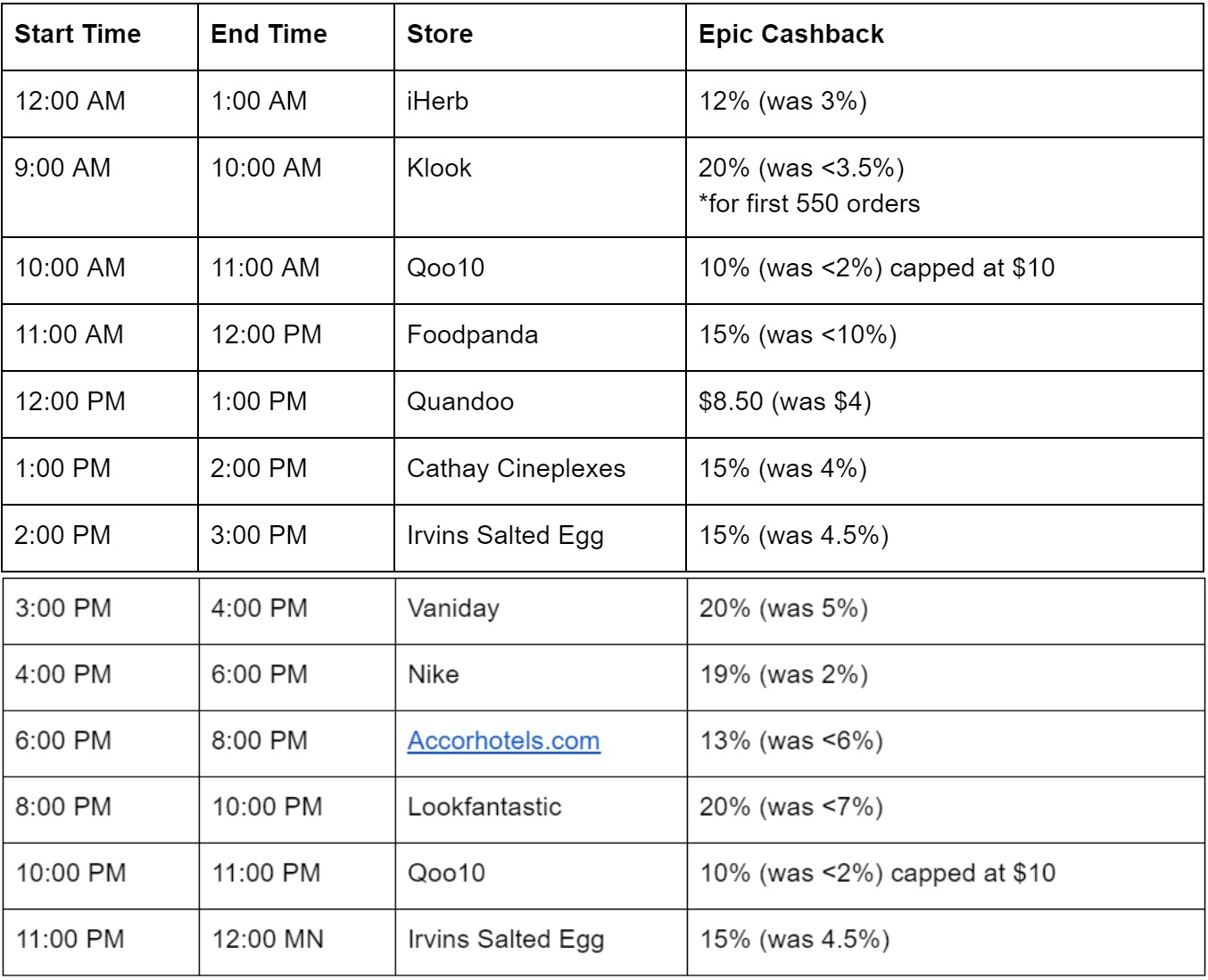
Task: Click the iHerb store cell
Action: 540,103
